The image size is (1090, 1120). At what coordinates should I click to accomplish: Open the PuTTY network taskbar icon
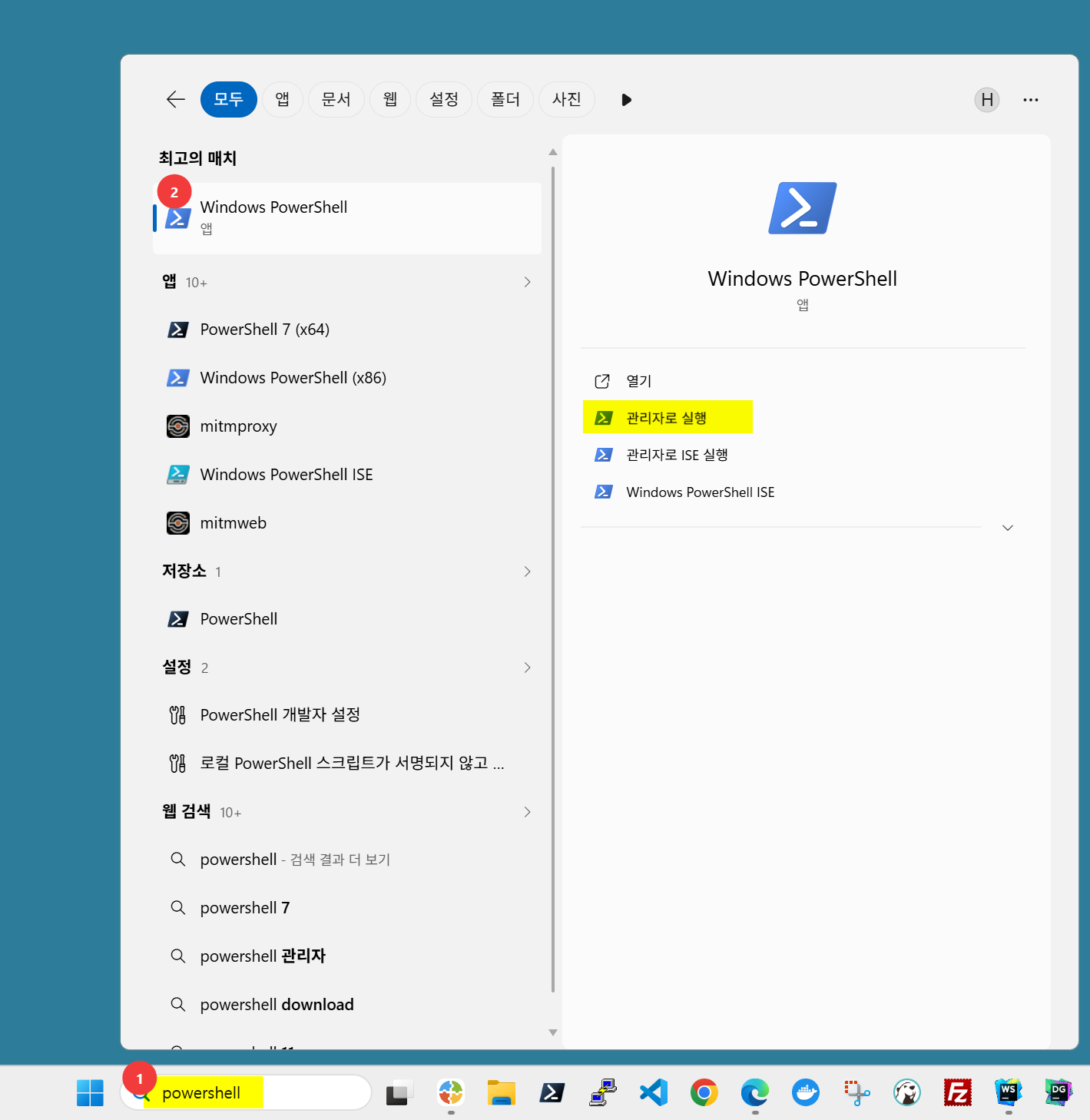[603, 1092]
